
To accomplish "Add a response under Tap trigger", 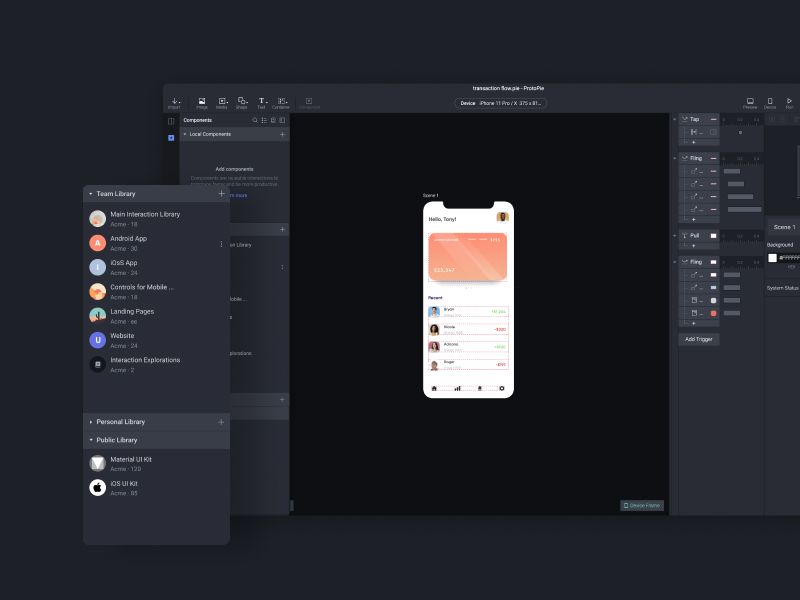I will (693, 142).
